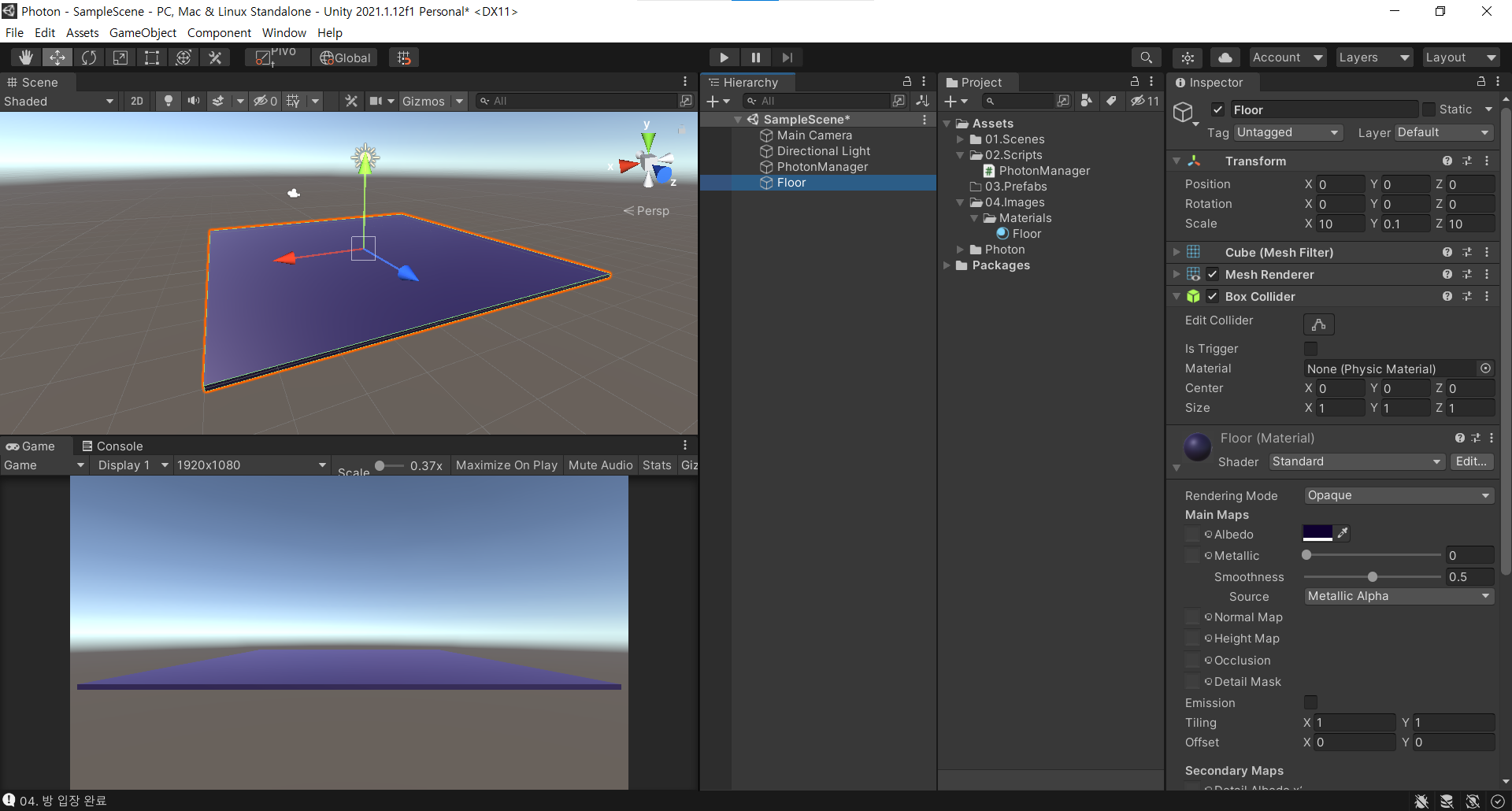Toggle Mesh Renderer enabled checkbox

1213,274
